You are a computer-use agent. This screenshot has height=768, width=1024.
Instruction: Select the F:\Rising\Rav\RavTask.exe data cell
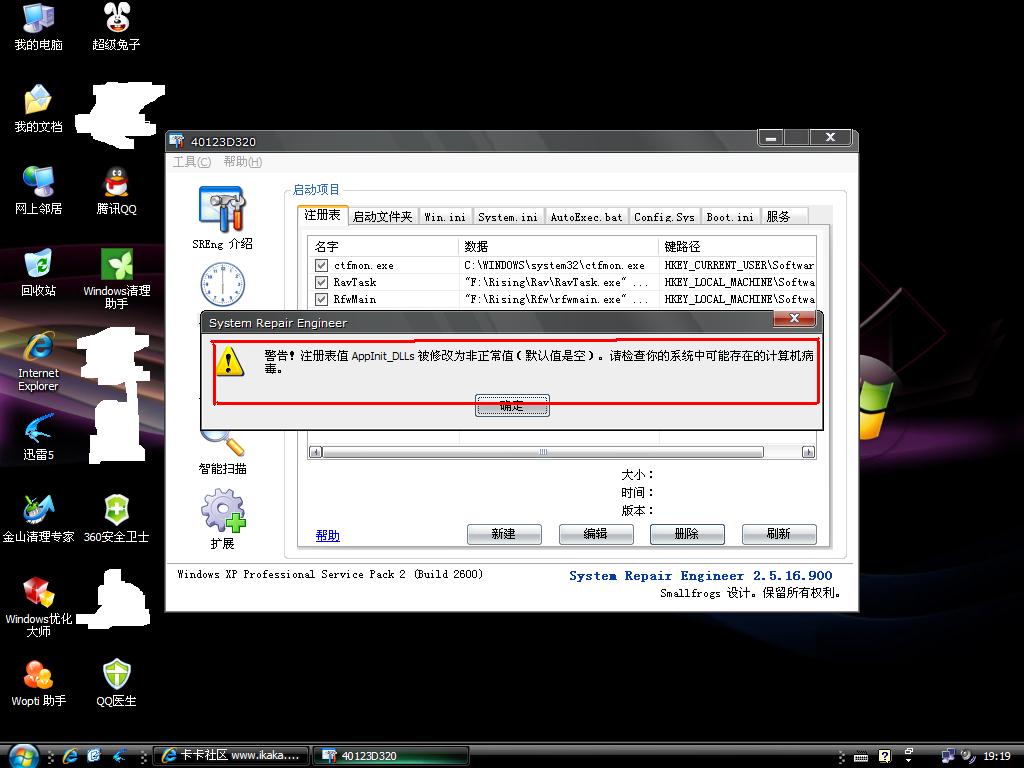(556, 282)
